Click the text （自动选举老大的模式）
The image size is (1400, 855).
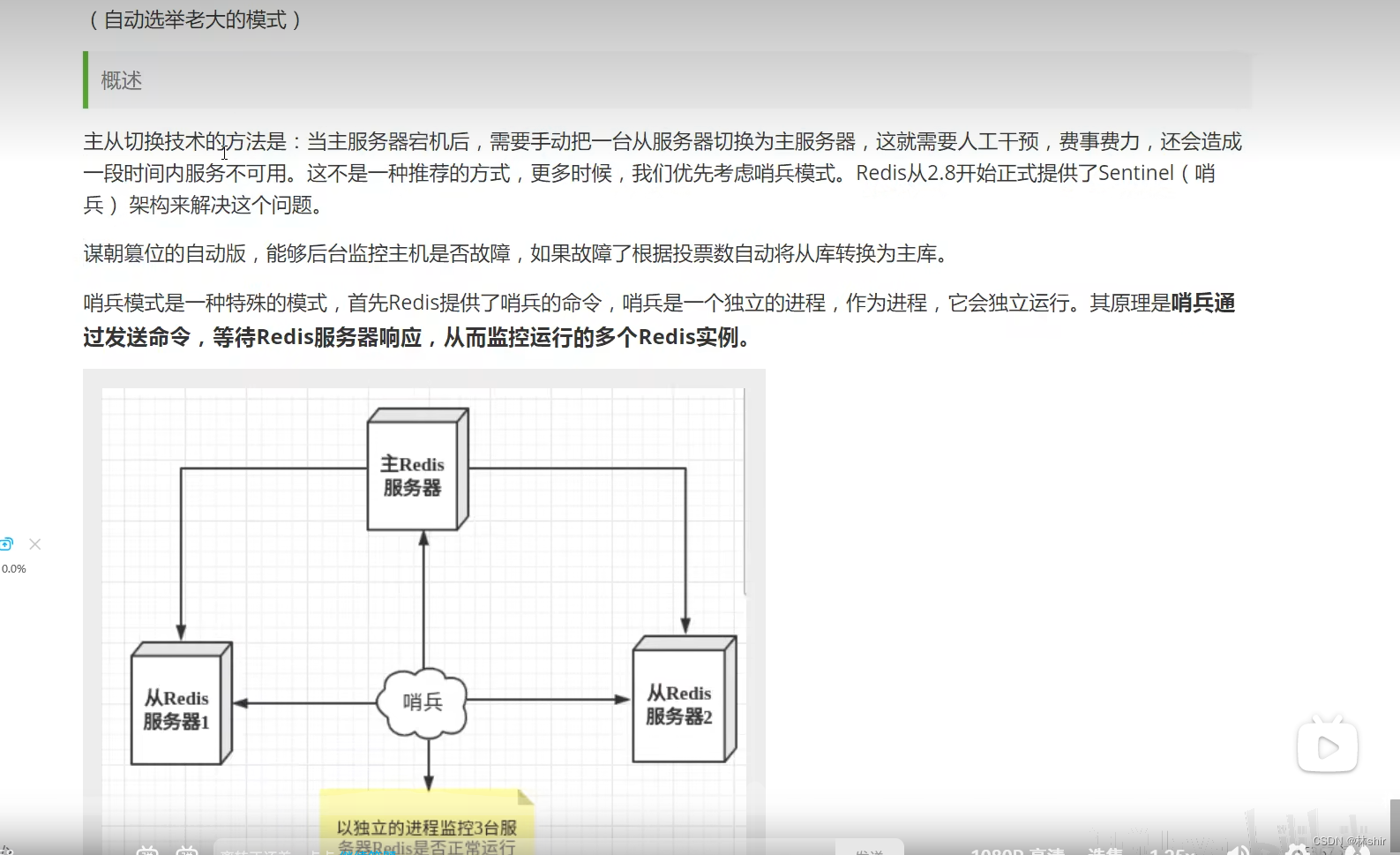[195, 19]
